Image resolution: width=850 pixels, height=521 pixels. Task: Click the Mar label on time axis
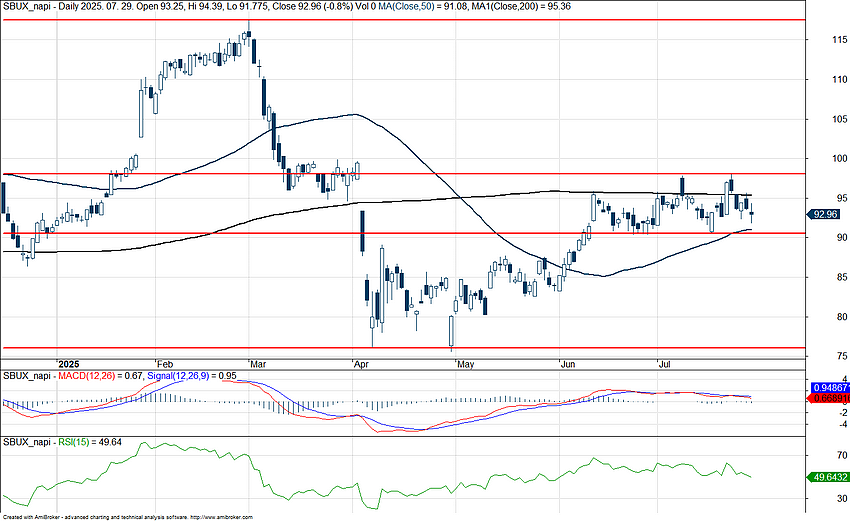258,364
